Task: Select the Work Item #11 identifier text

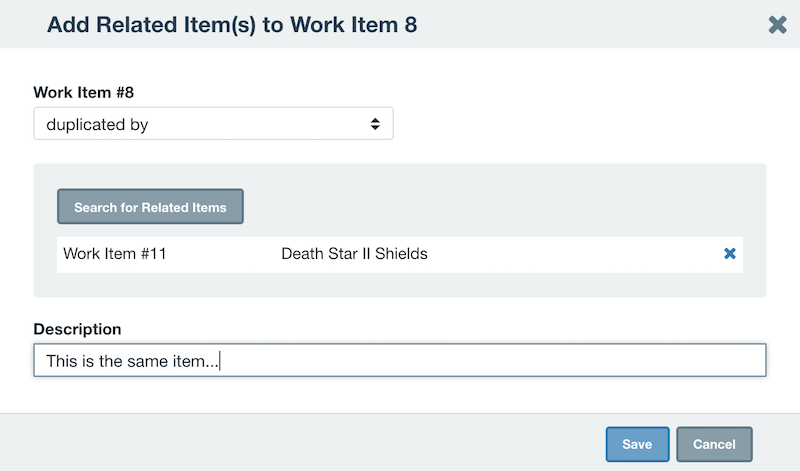Action: pos(115,254)
